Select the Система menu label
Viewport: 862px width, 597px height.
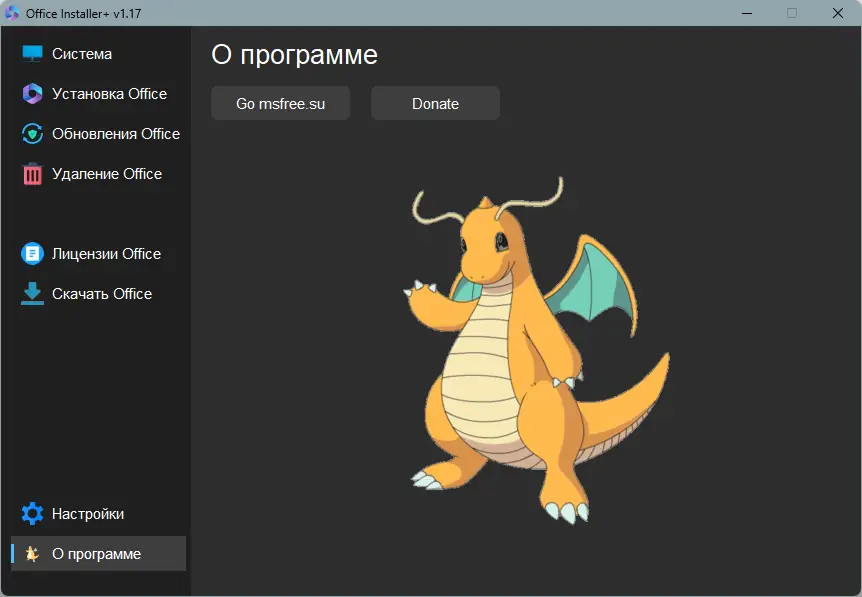(82, 54)
